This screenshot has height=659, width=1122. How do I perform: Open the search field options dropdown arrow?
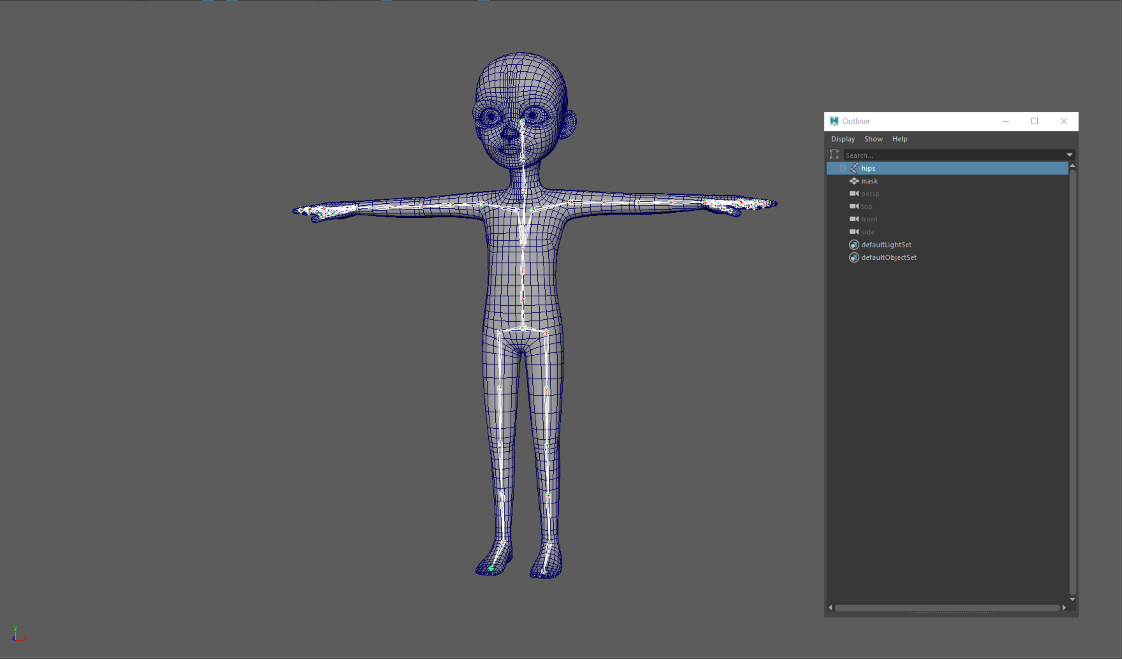(1069, 155)
